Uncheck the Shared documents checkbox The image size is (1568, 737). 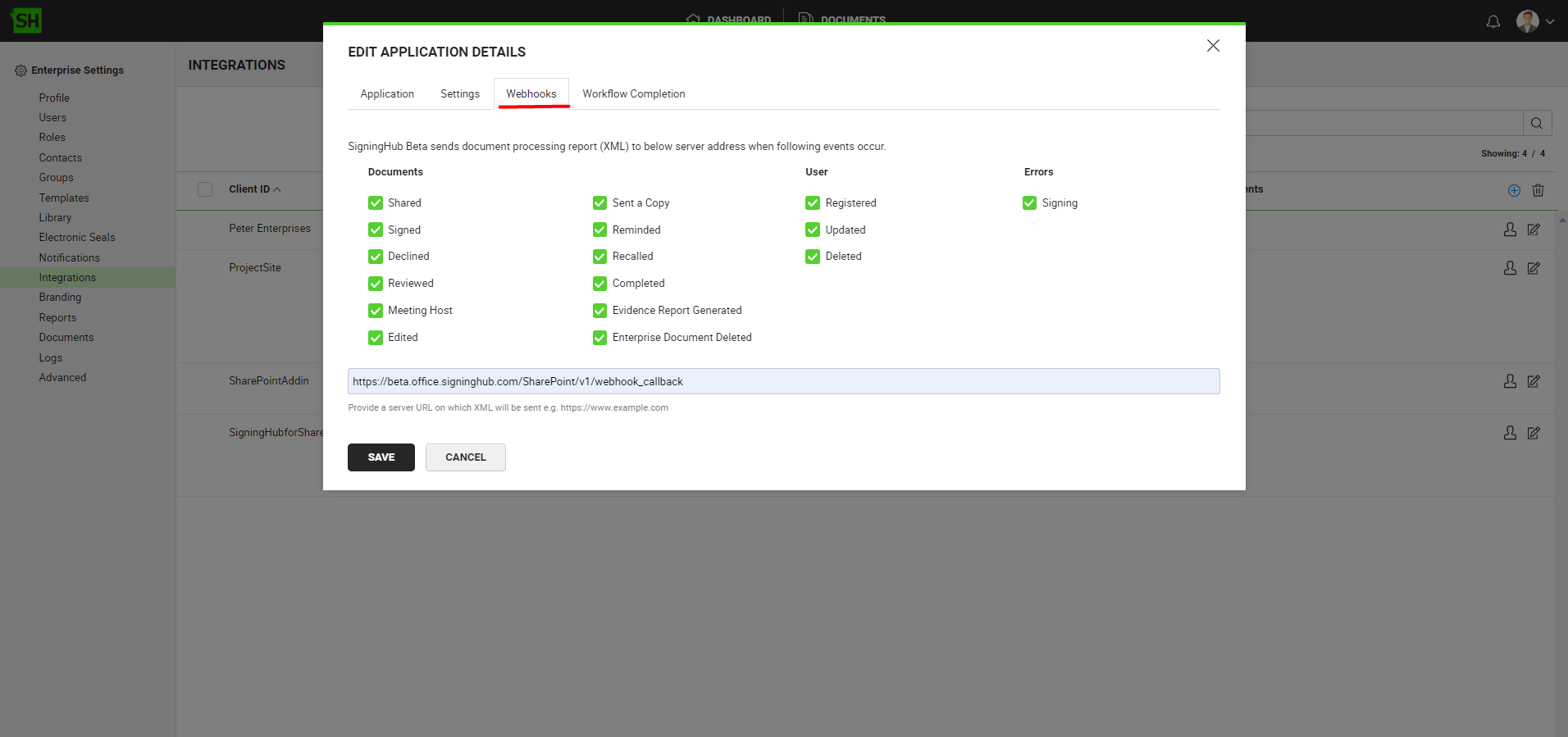click(x=376, y=203)
